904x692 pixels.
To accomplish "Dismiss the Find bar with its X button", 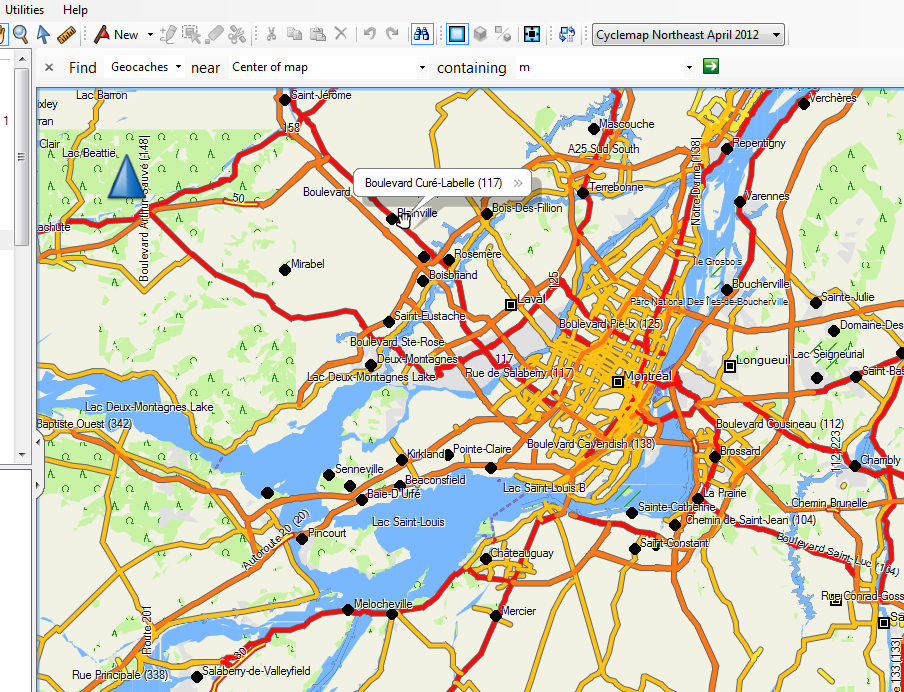I will (x=48, y=67).
